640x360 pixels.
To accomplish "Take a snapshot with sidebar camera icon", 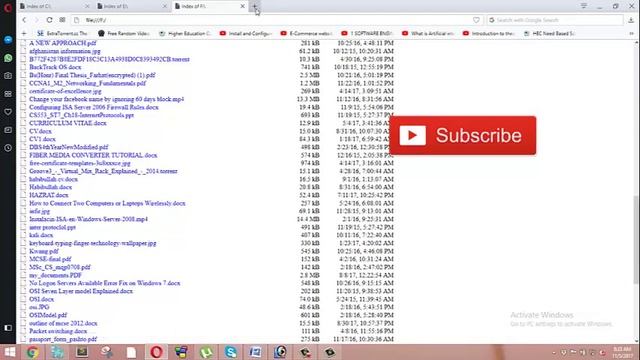I will 8,76.
